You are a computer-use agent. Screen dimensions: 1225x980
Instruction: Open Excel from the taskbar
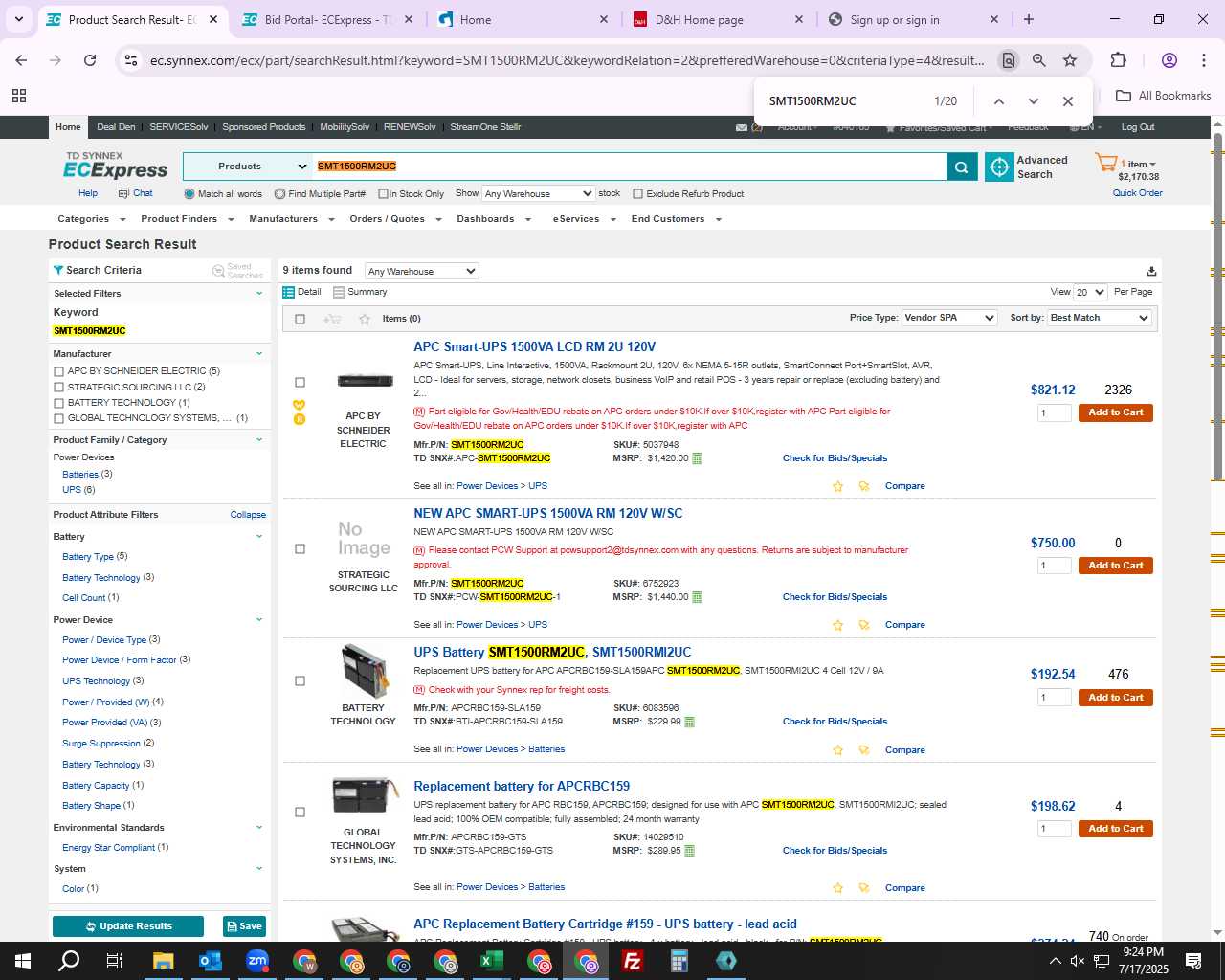coord(491,961)
